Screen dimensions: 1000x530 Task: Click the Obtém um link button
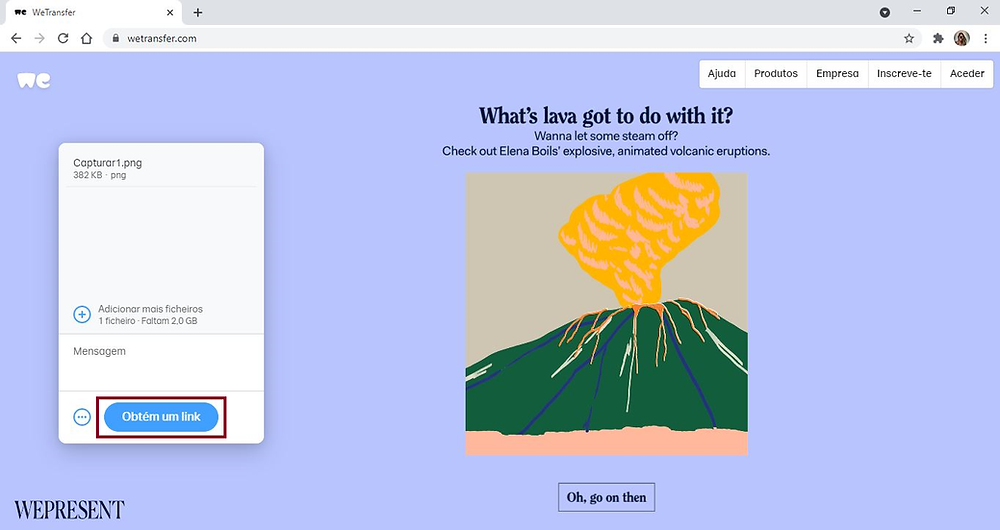point(161,417)
